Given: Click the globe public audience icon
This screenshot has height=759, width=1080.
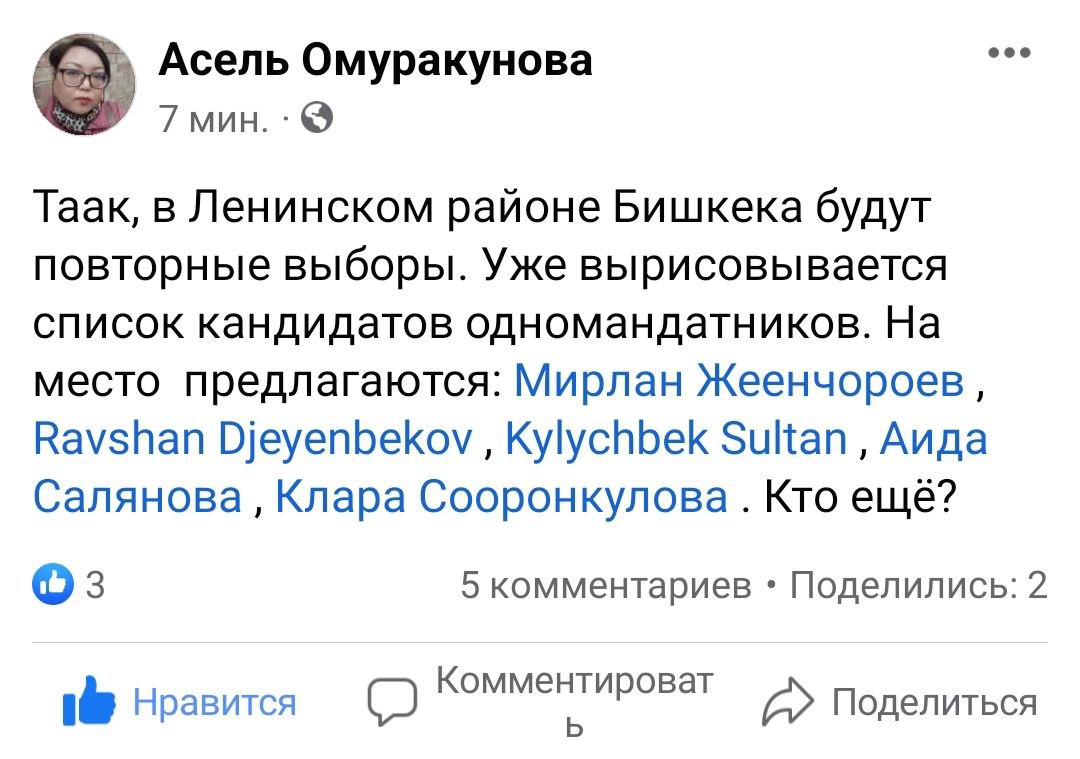Looking at the screenshot, I should [317, 119].
